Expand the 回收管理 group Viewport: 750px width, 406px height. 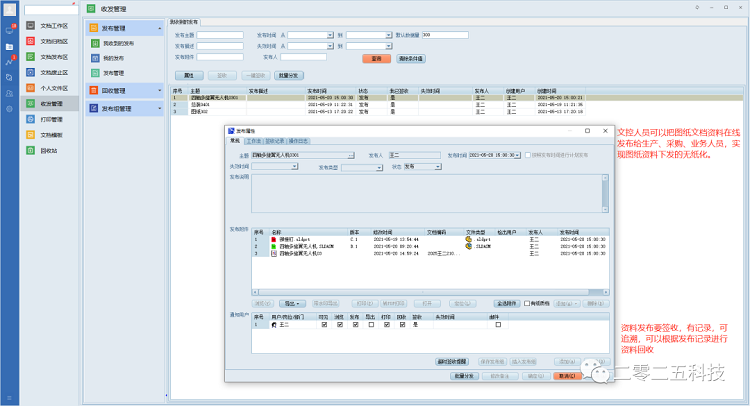pos(160,90)
